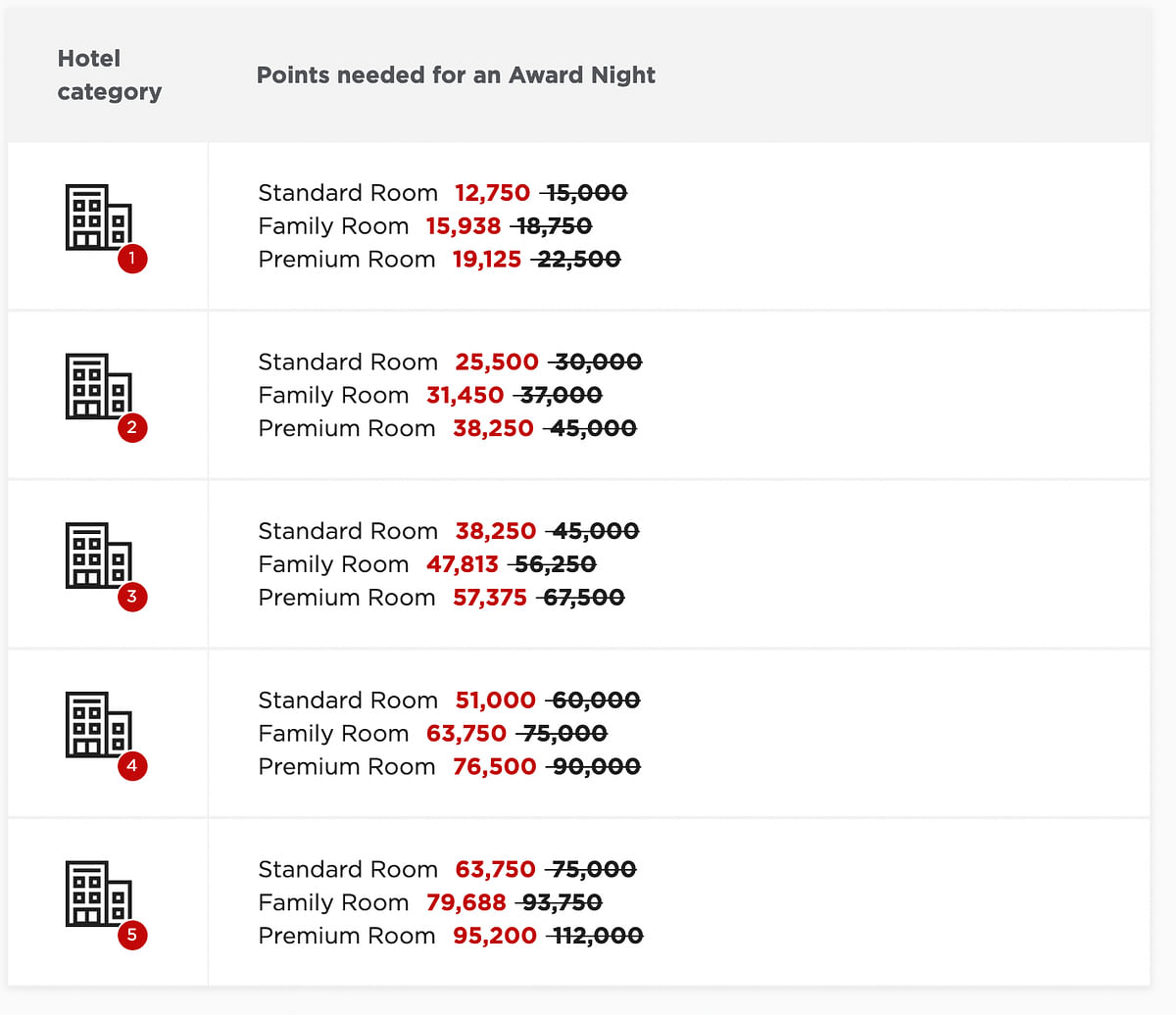The width and height of the screenshot is (1176, 1015).
Task: Click the category 4 hotel building icon
Action: point(99,725)
